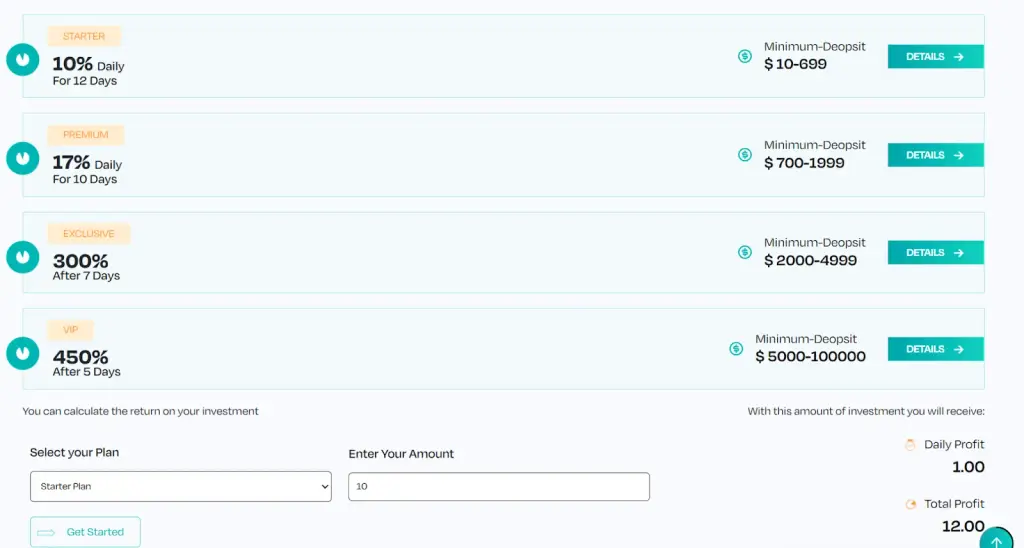Open the Select your Plan dropdown

pyautogui.click(x=181, y=487)
